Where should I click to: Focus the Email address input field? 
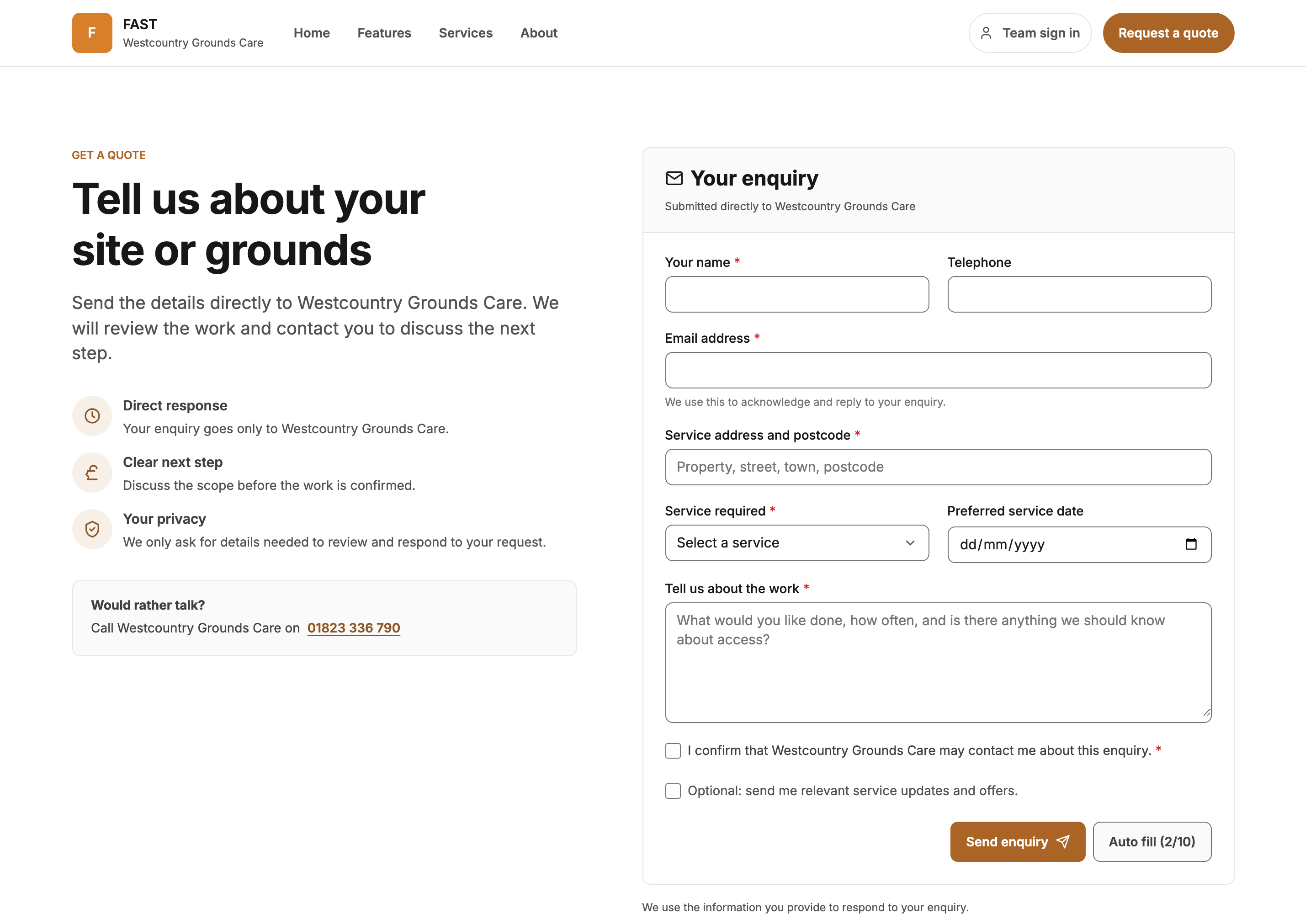point(938,371)
